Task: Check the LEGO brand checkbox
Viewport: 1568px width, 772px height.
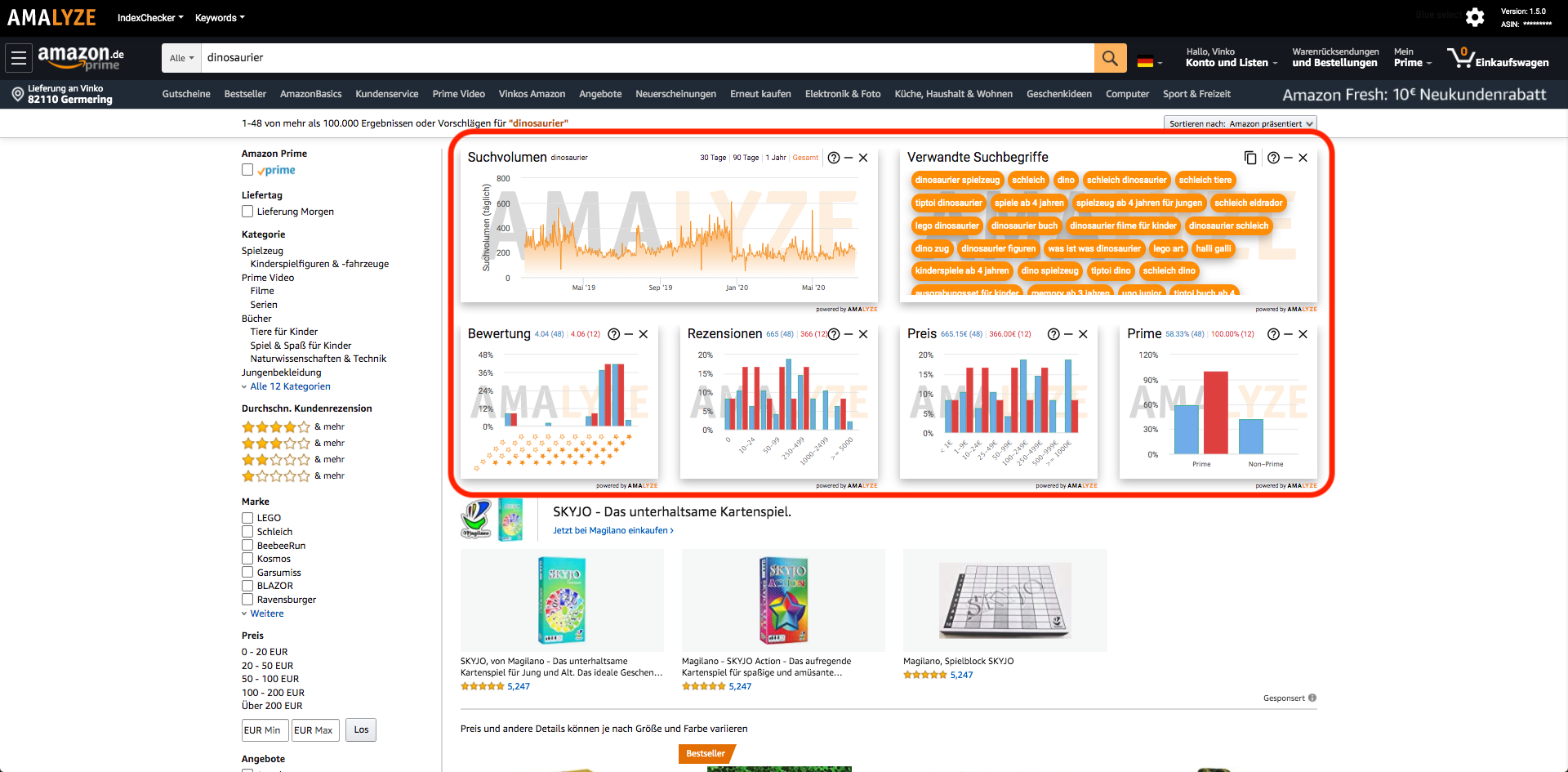Action: pos(247,518)
